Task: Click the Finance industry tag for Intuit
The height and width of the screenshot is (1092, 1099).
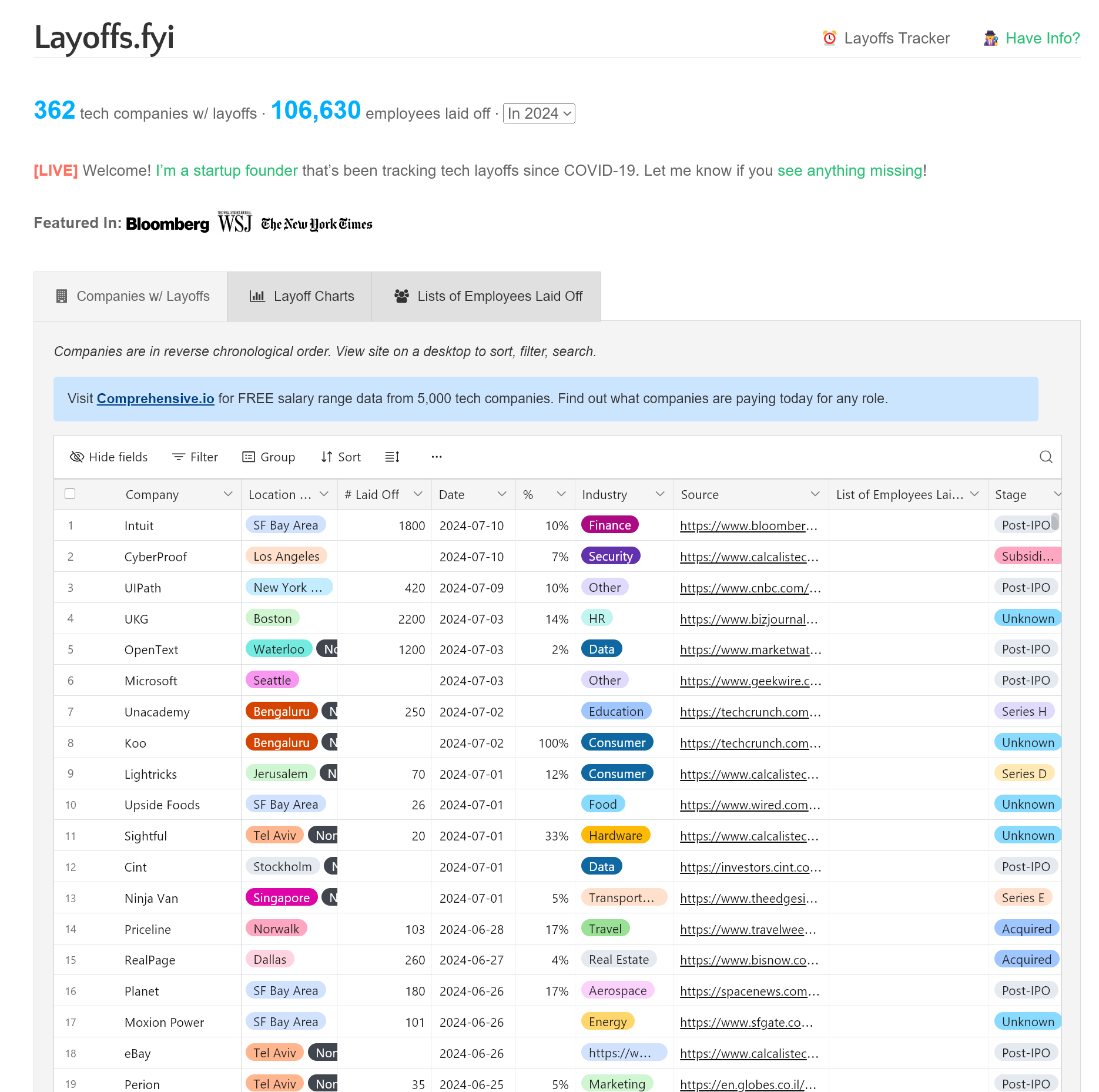Action: [x=610, y=525]
